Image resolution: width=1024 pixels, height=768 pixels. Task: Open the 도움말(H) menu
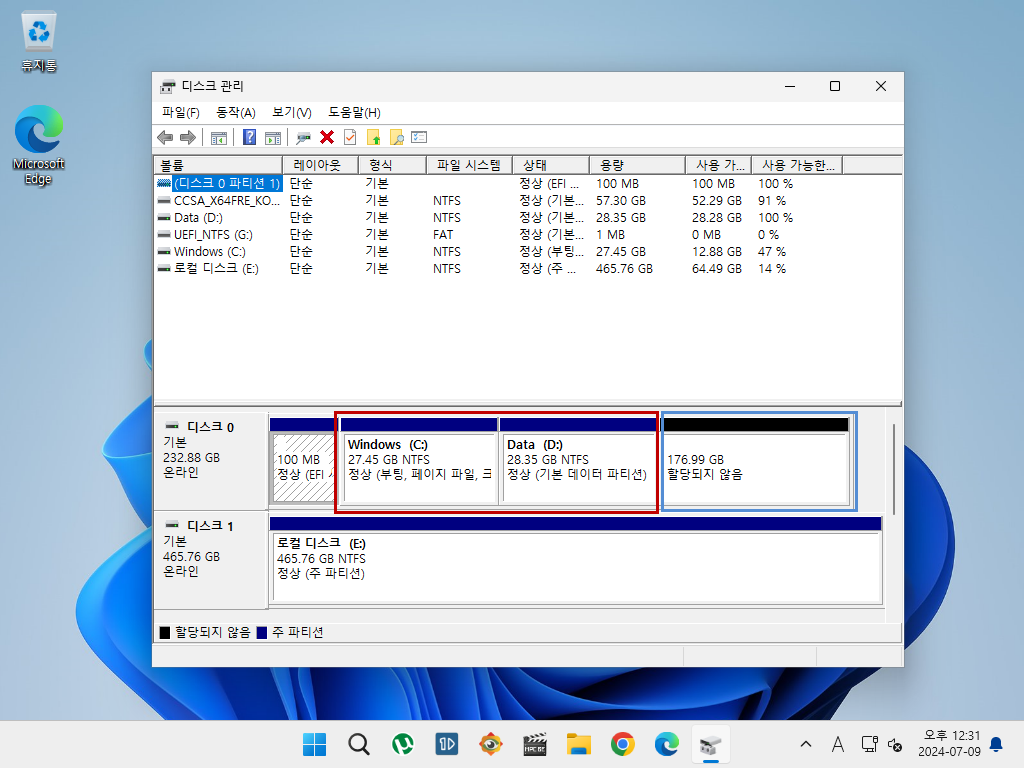(354, 112)
